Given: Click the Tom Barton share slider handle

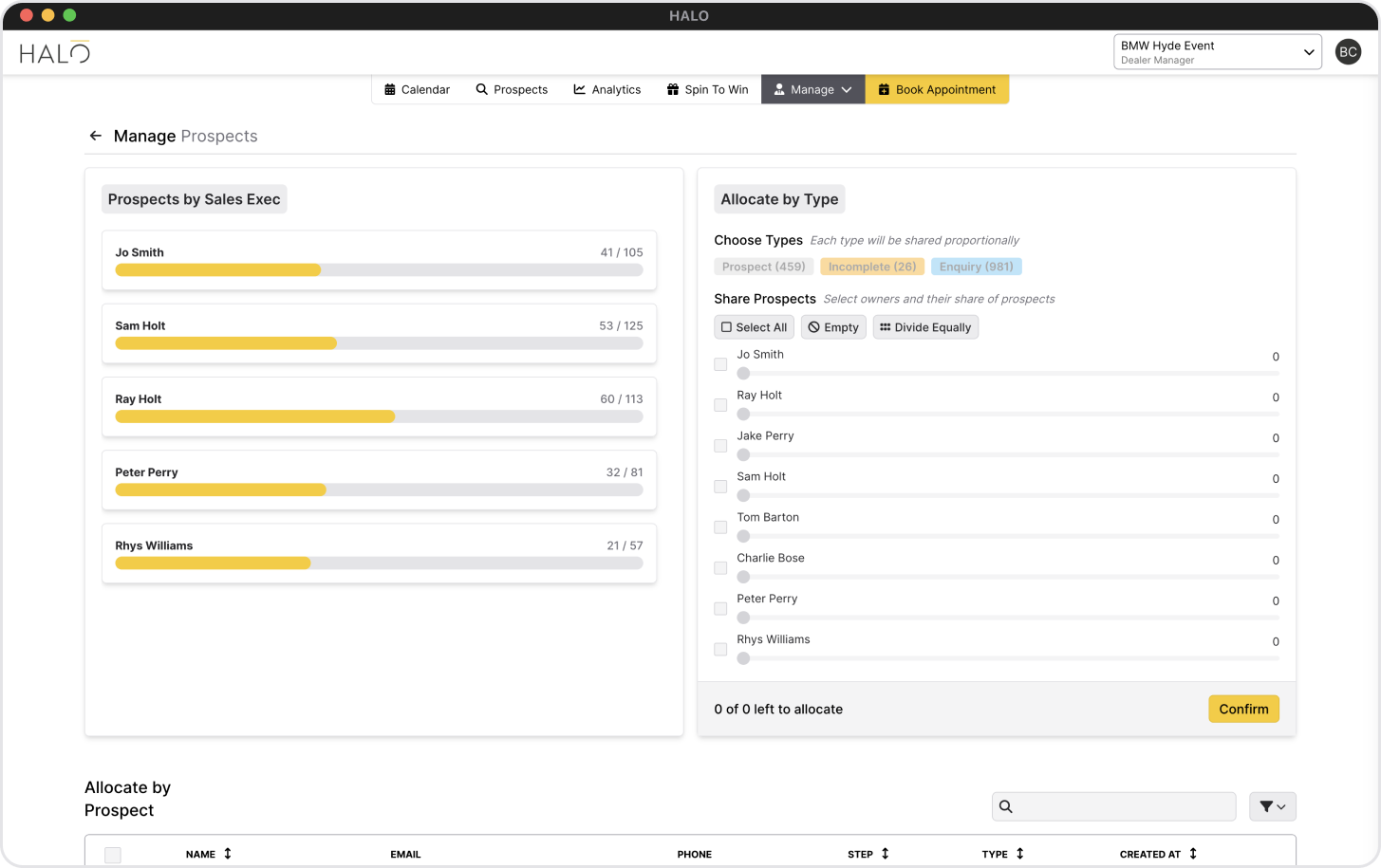Looking at the screenshot, I should [743, 537].
